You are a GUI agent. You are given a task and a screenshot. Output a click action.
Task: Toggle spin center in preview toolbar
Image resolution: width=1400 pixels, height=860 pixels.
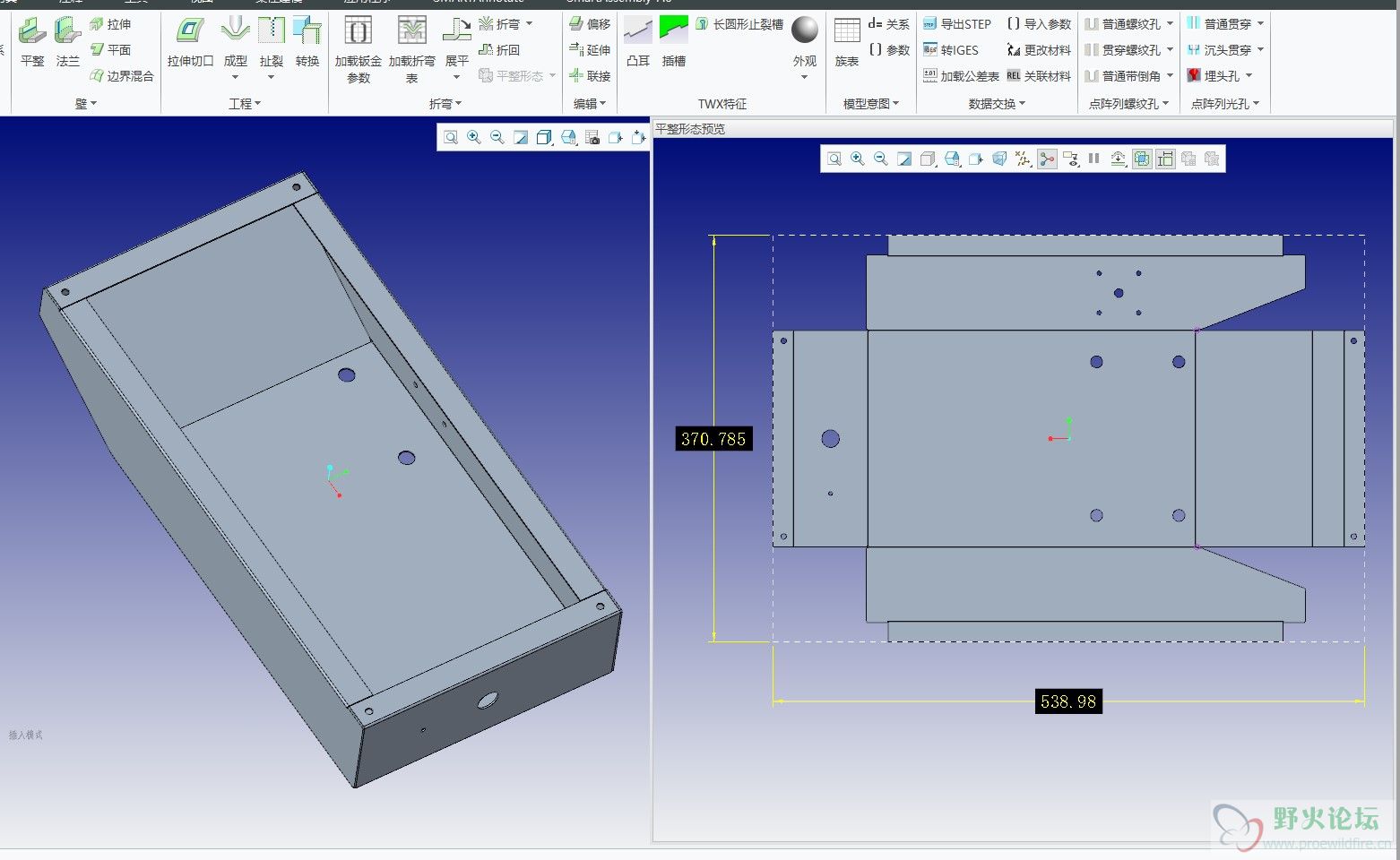[x=1047, y=159]
